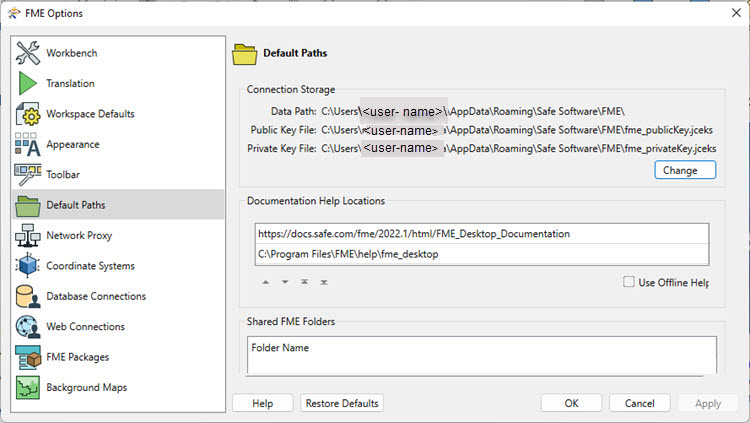750x423 pixels.
Task: Select the Toolbar customization icon
Action: (x=28, y=175)
